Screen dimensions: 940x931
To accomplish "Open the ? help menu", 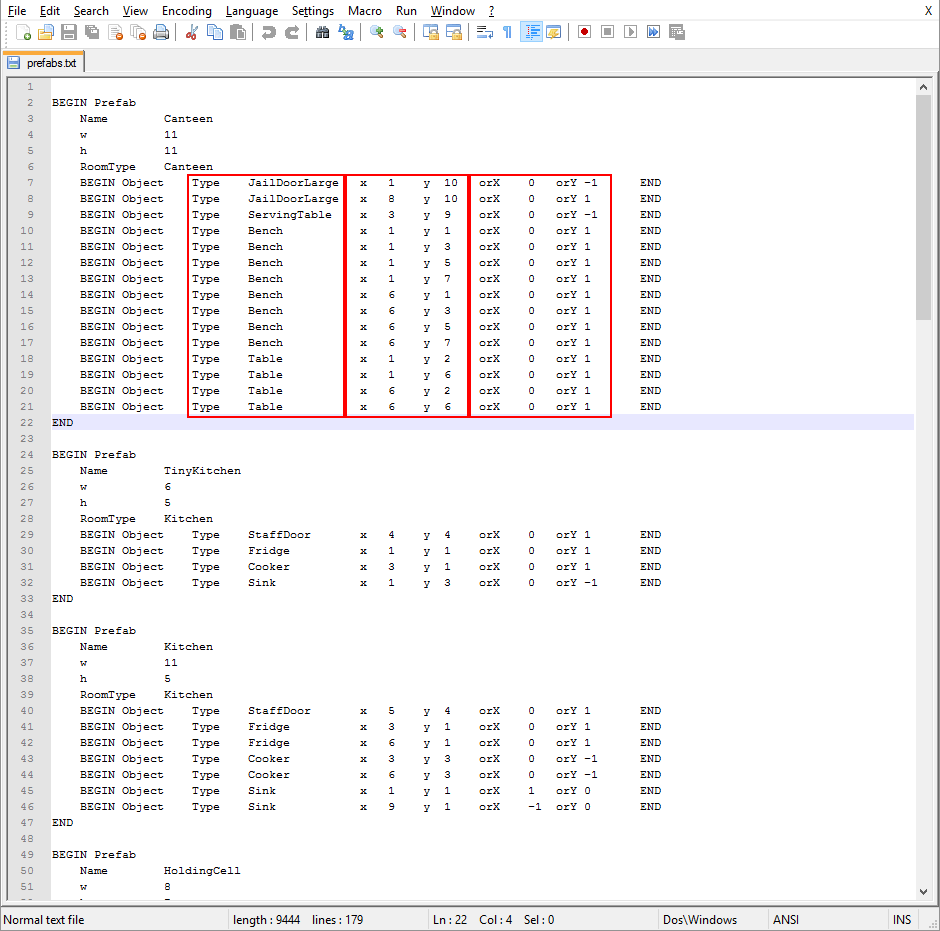I will (491, 11).
